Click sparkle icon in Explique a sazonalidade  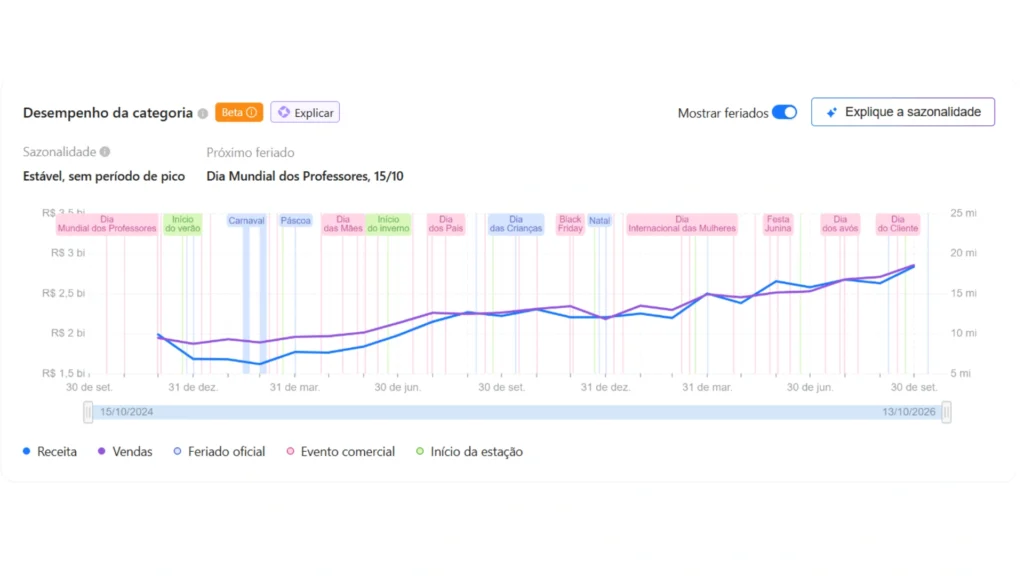click(831, 112)
